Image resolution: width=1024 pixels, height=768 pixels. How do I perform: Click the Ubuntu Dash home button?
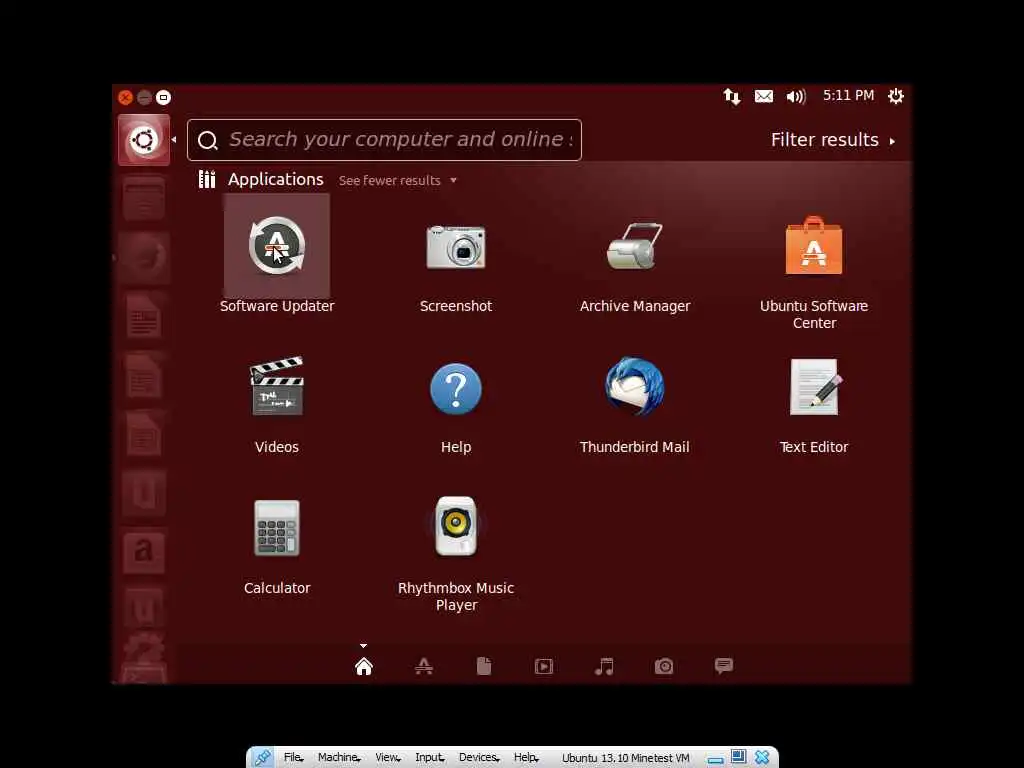coord(144,140)
